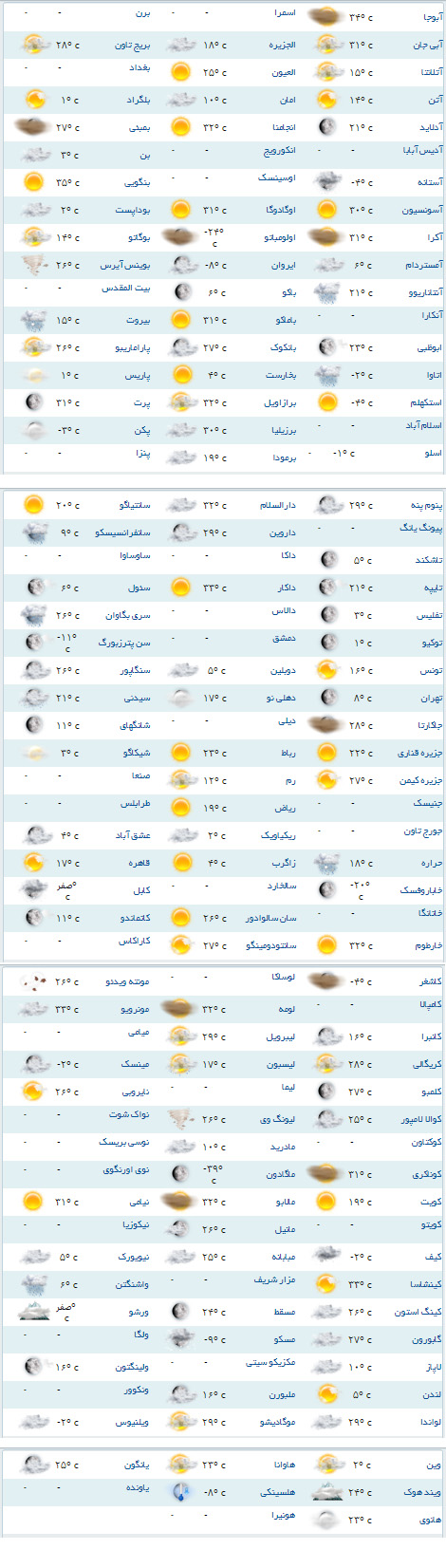The height and width of the screenshot is (1568, 446).
Task: Click the snow cloud icon next to اتاوا
Action: tap(327, 376)
